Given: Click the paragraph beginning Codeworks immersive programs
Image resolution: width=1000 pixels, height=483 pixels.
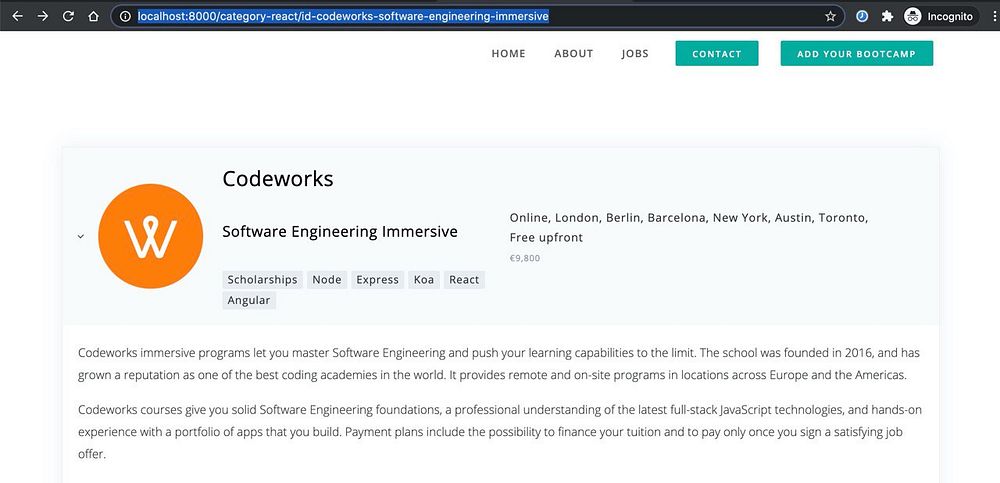Looking at the screenshot, I should pos(499,364).
